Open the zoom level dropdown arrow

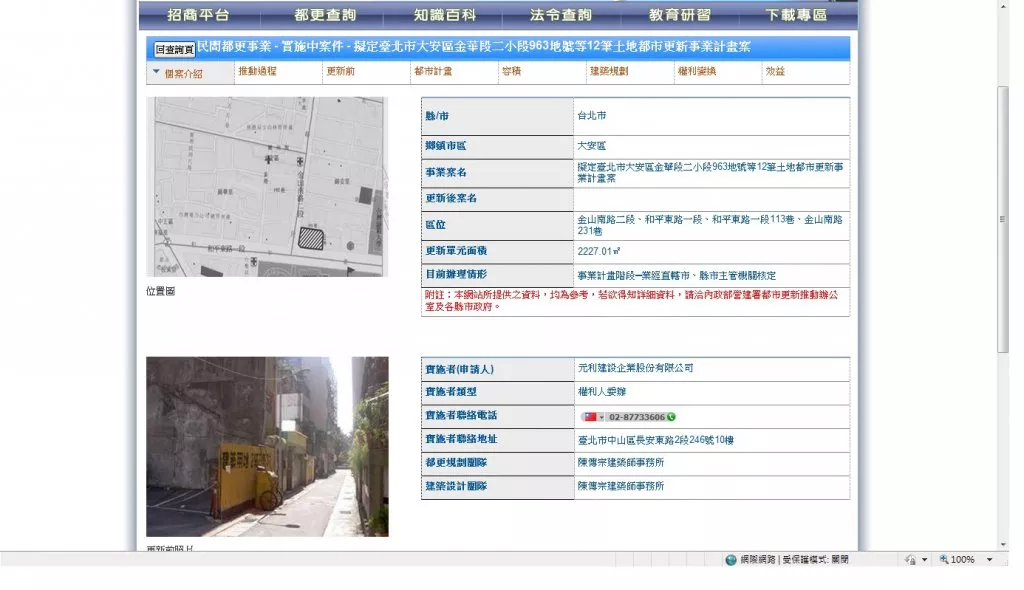989,560
